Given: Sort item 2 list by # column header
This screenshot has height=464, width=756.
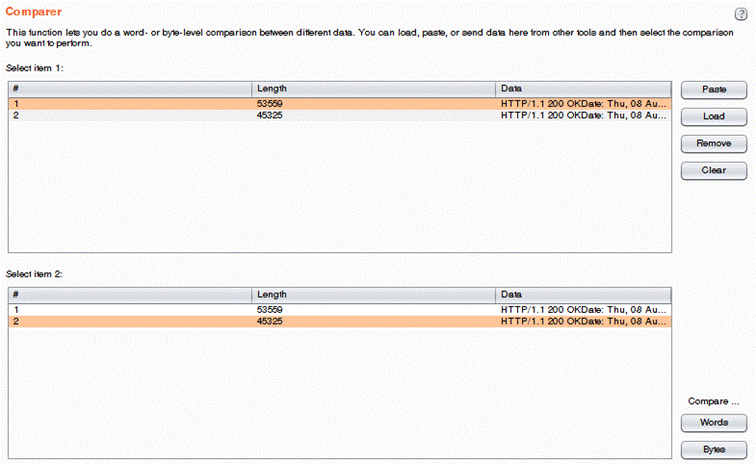Looking at the screenshot, I should pyautogui.click(x=130, y=295).
